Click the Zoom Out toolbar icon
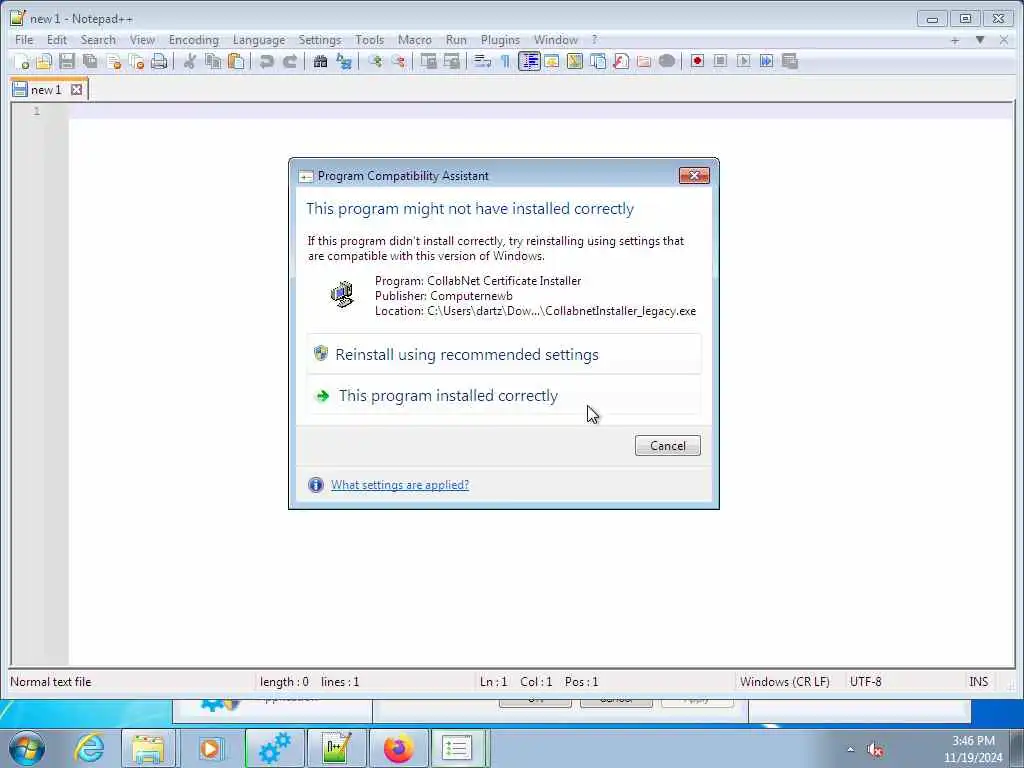Viewport: 1024px width, 768px height. coord(398,61)
